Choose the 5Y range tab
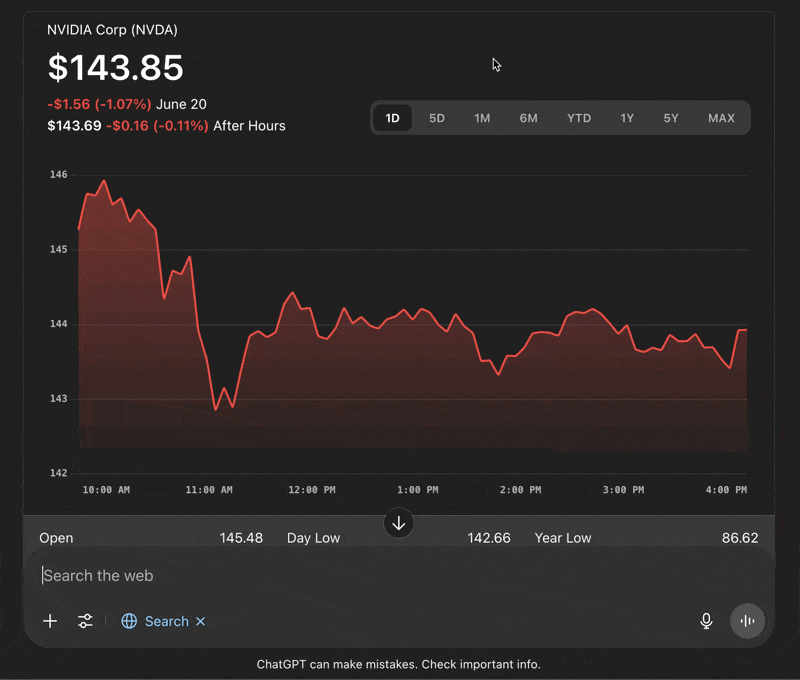 pyautogui.click(x=671, y=118)
